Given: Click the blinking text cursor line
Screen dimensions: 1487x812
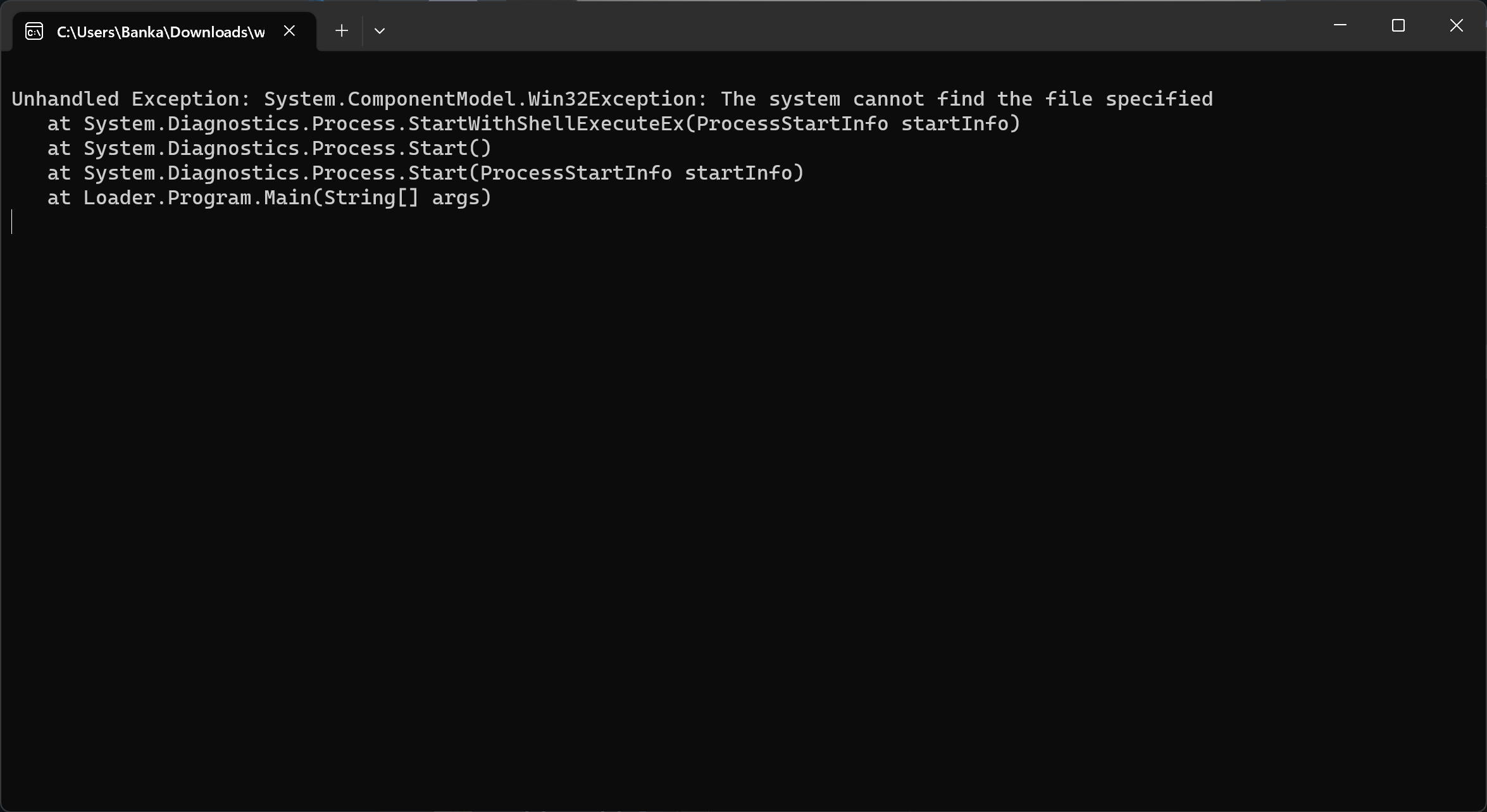Looking at the screenshot, I should coord(12,223).
